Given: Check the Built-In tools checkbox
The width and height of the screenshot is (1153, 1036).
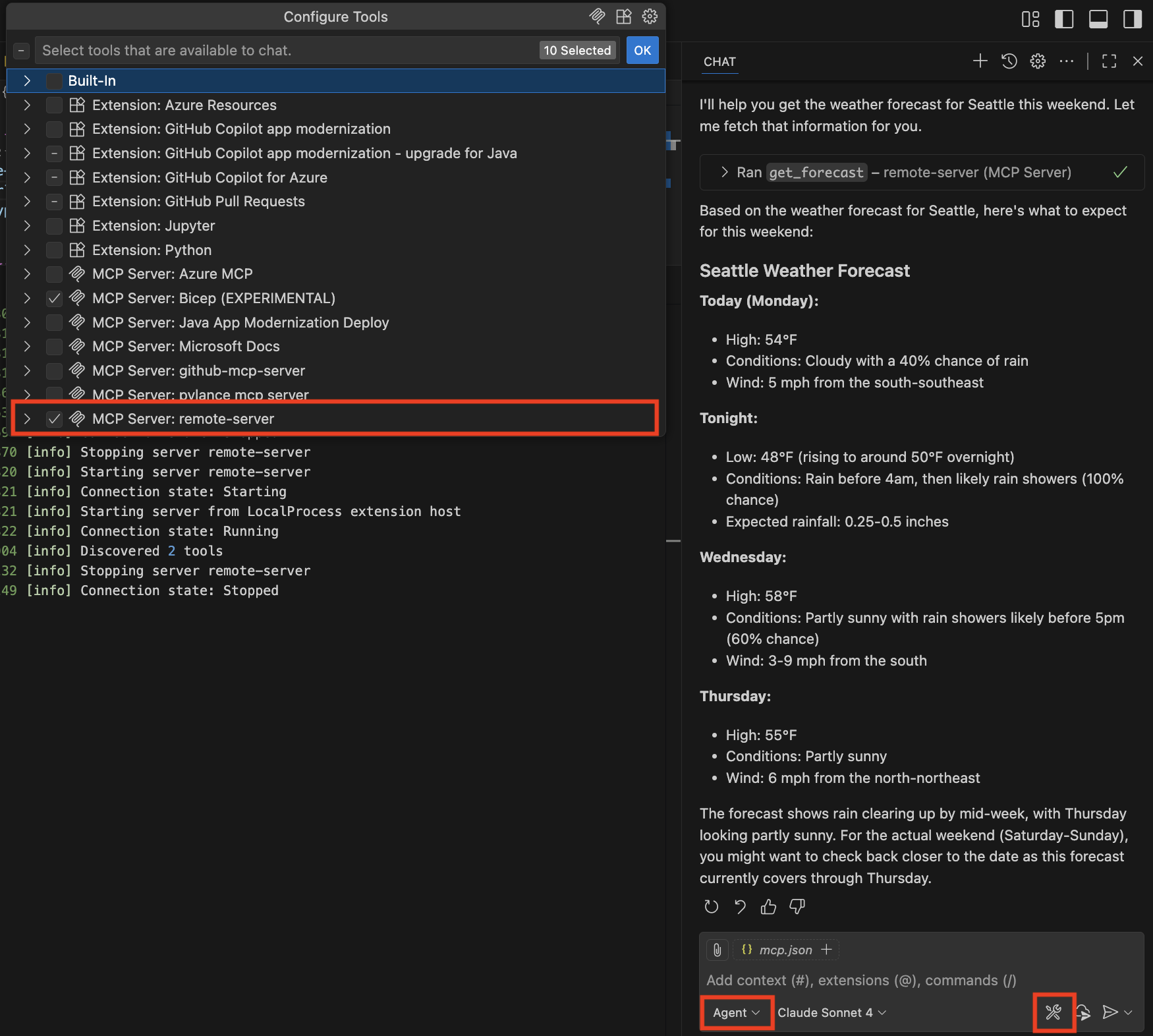Looking at the screenshot, I should tap(54, 80).
